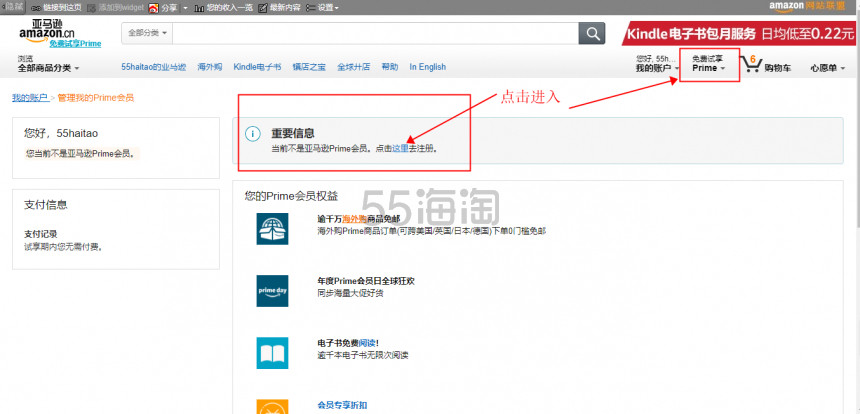Click 试享期内您无需付费 text

pos(64,247)
